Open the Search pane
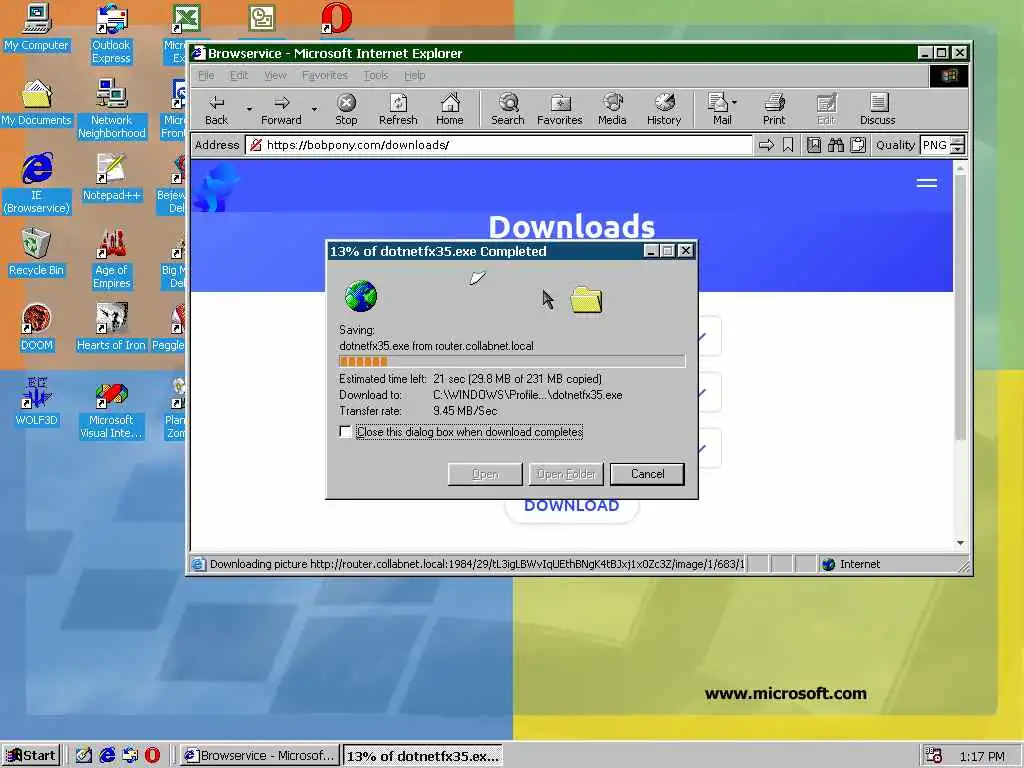This screenshot has height=768, width=1024. click(507, 109)
